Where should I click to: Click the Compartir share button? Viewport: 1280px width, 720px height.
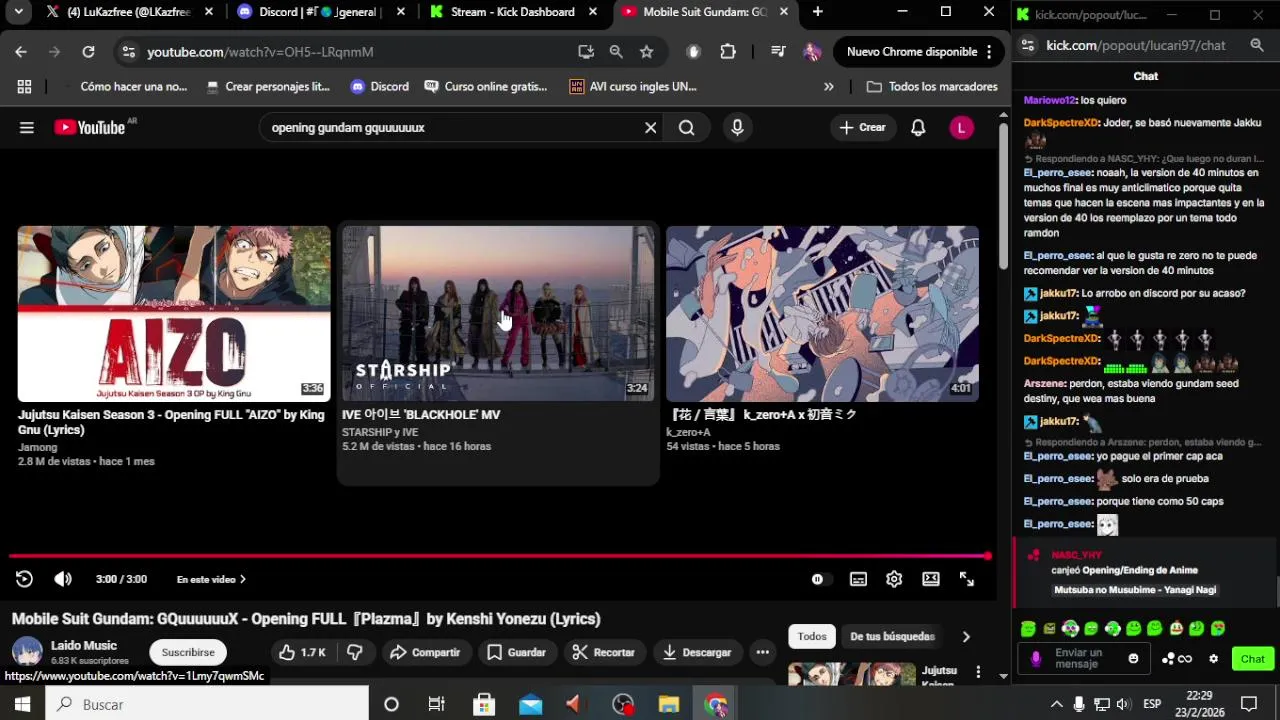(425, 652)
